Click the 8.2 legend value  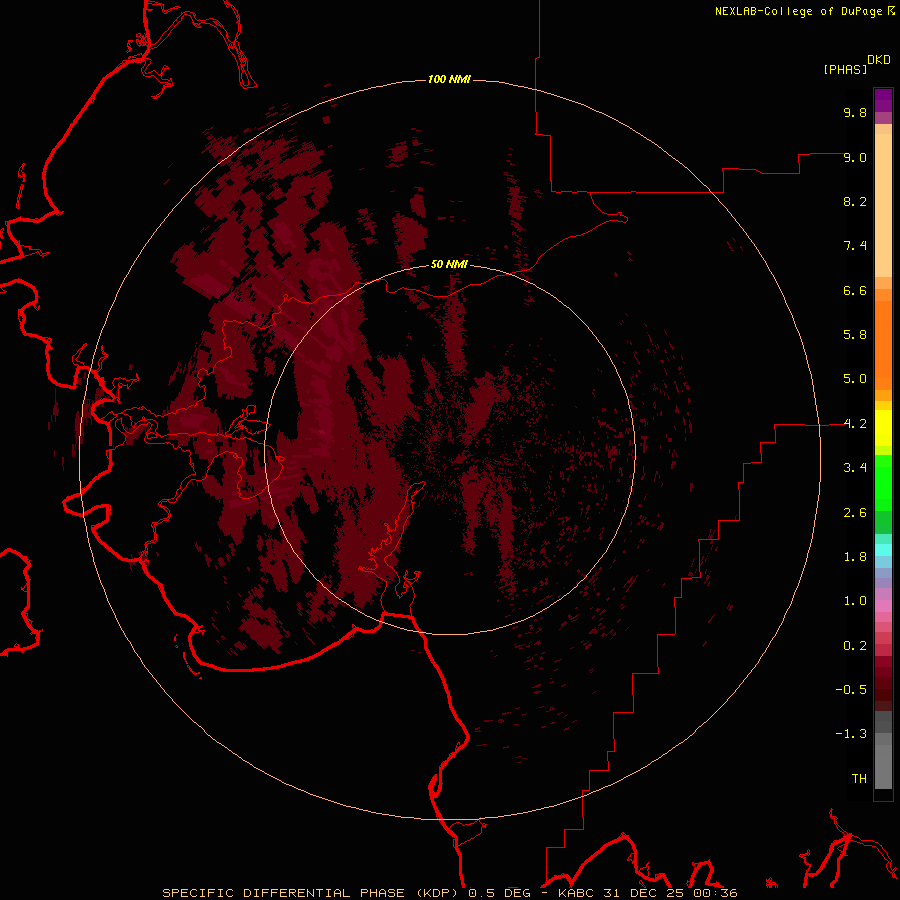(855, 201)
